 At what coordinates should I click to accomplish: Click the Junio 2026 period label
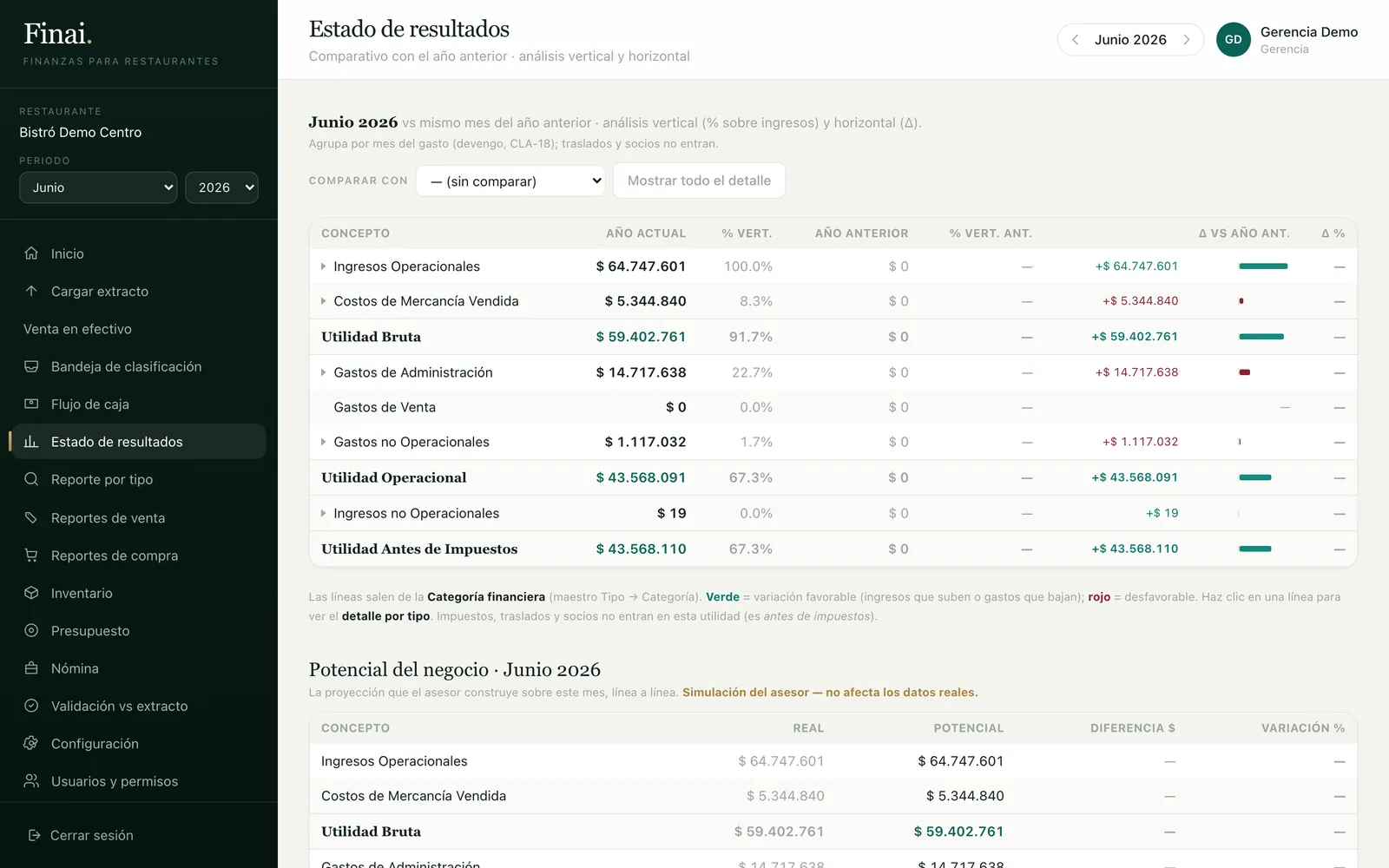[x=1130, y=40]
